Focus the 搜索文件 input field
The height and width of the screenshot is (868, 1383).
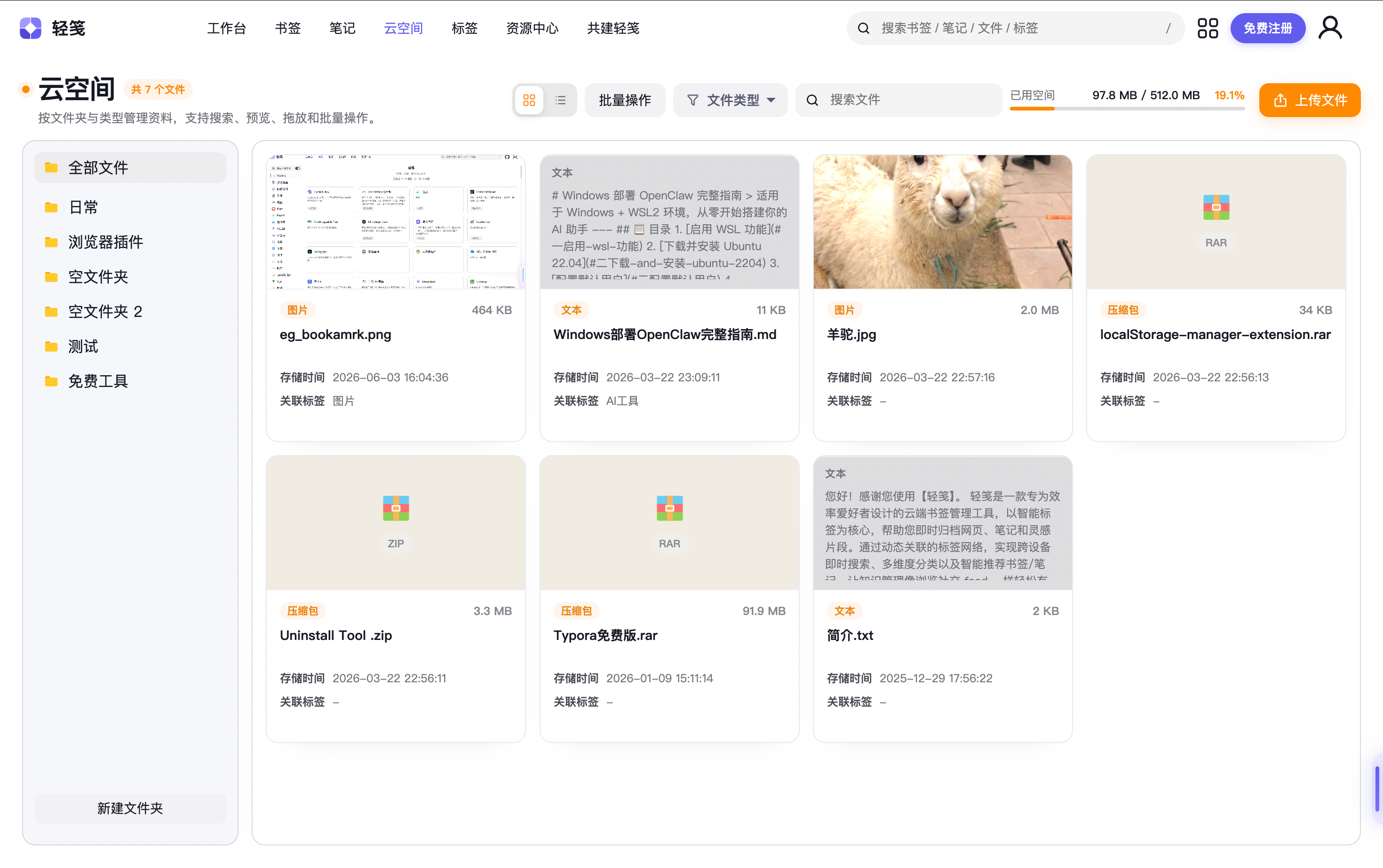(899, 100)
